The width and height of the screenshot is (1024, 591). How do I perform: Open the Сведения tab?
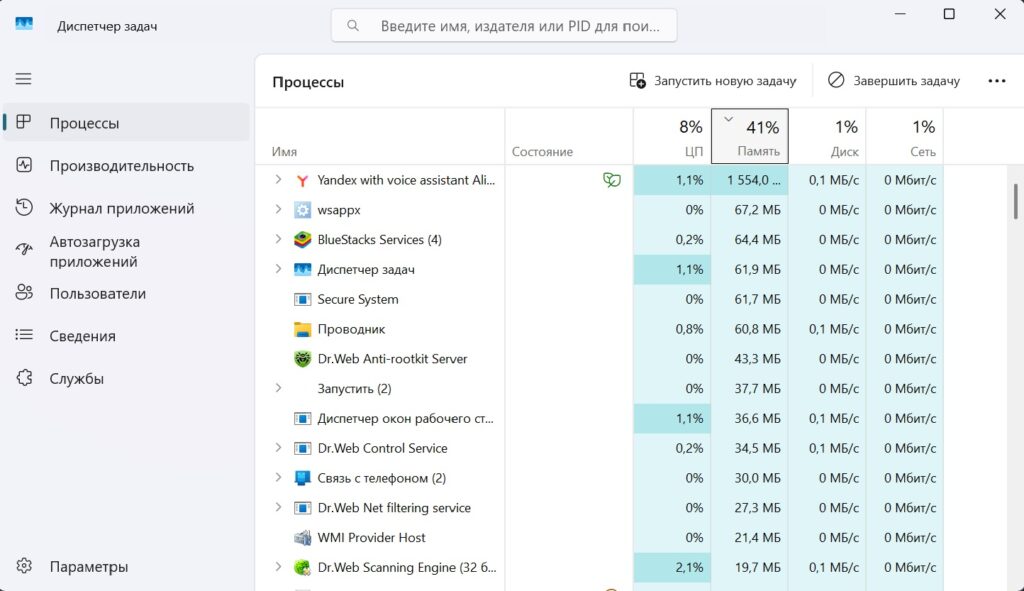click(126, 336)
